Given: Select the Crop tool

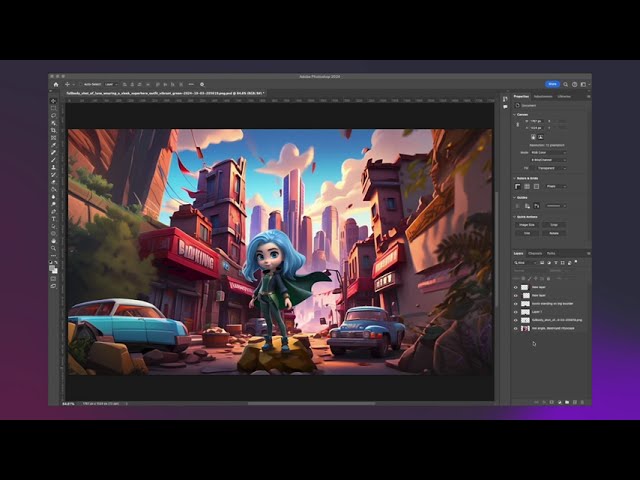Looking at the screenshot, I should (54, 130).
